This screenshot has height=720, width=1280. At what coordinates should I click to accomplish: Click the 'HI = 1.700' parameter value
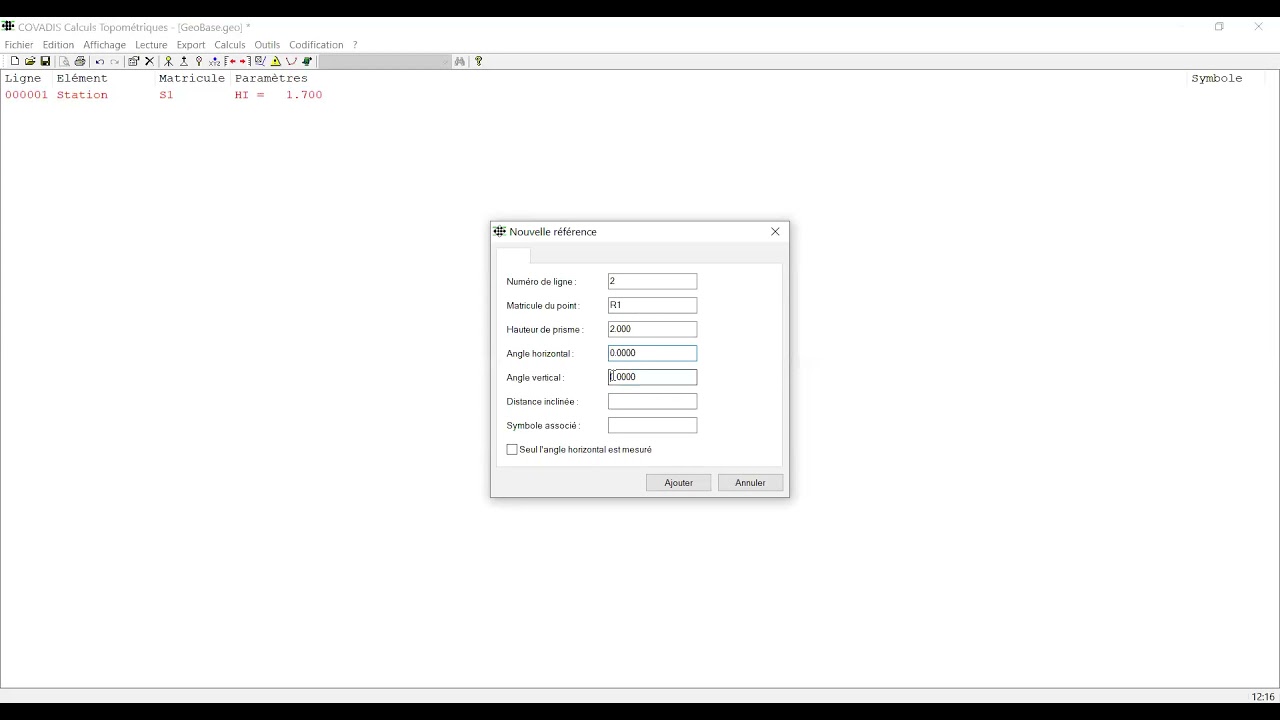[x=279, y=95]
